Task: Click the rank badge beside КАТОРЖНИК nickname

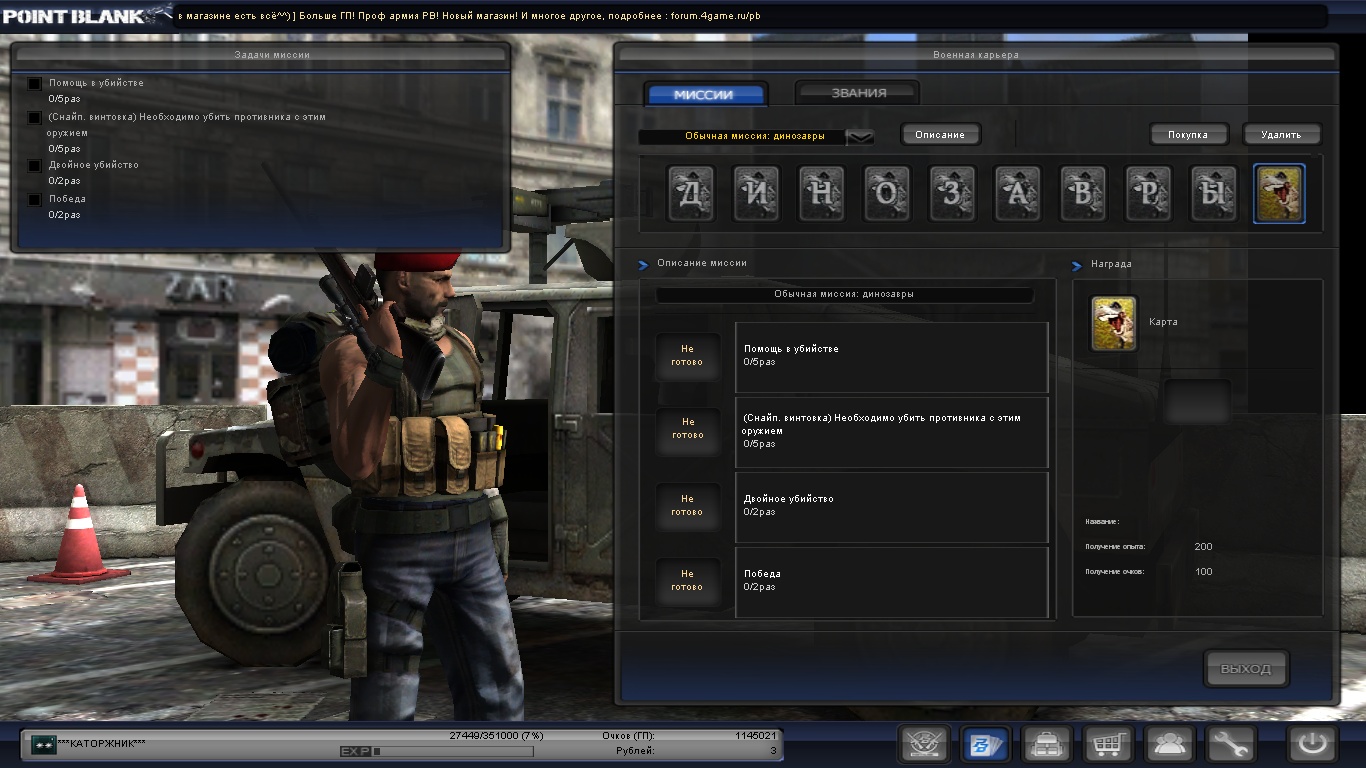Action: (43, 744)
